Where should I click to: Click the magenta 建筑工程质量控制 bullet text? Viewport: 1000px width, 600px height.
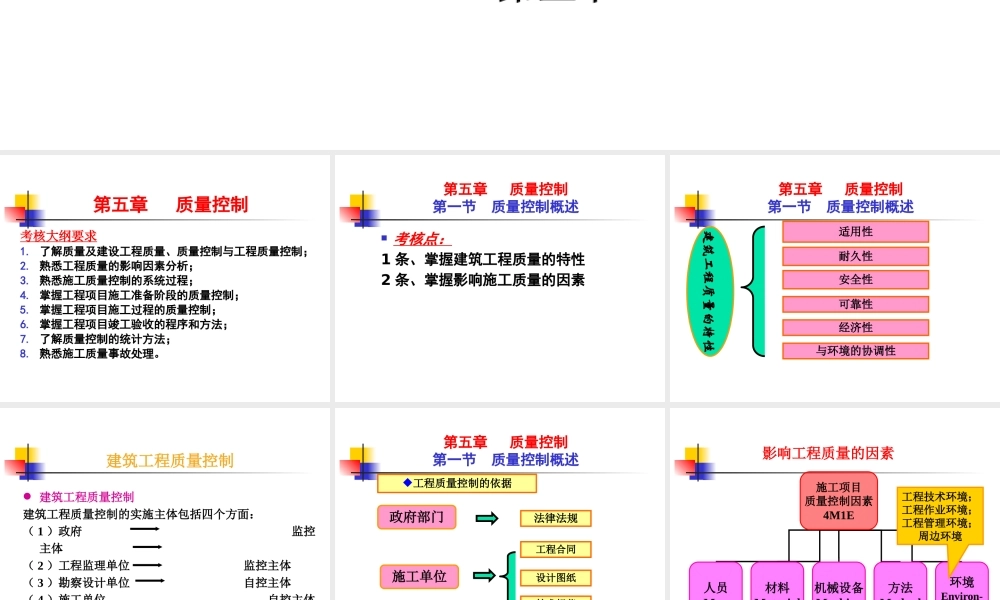point(87,497)
